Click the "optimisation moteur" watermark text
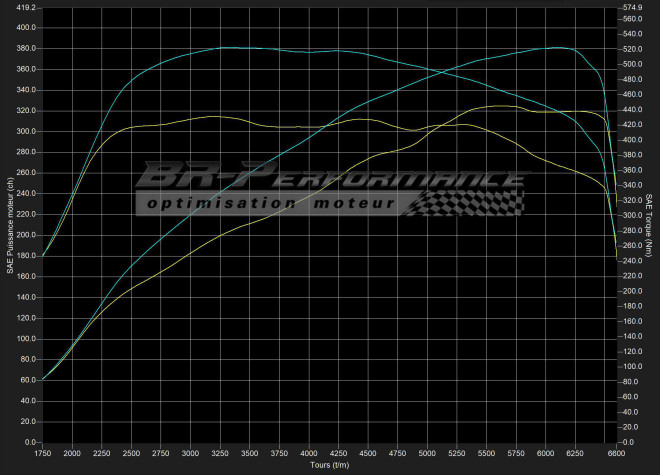 pyautogui.click(x=268, y=205)
